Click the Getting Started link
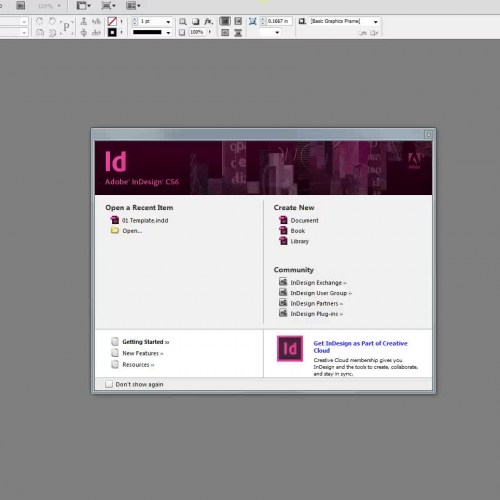 pos(146,342)
